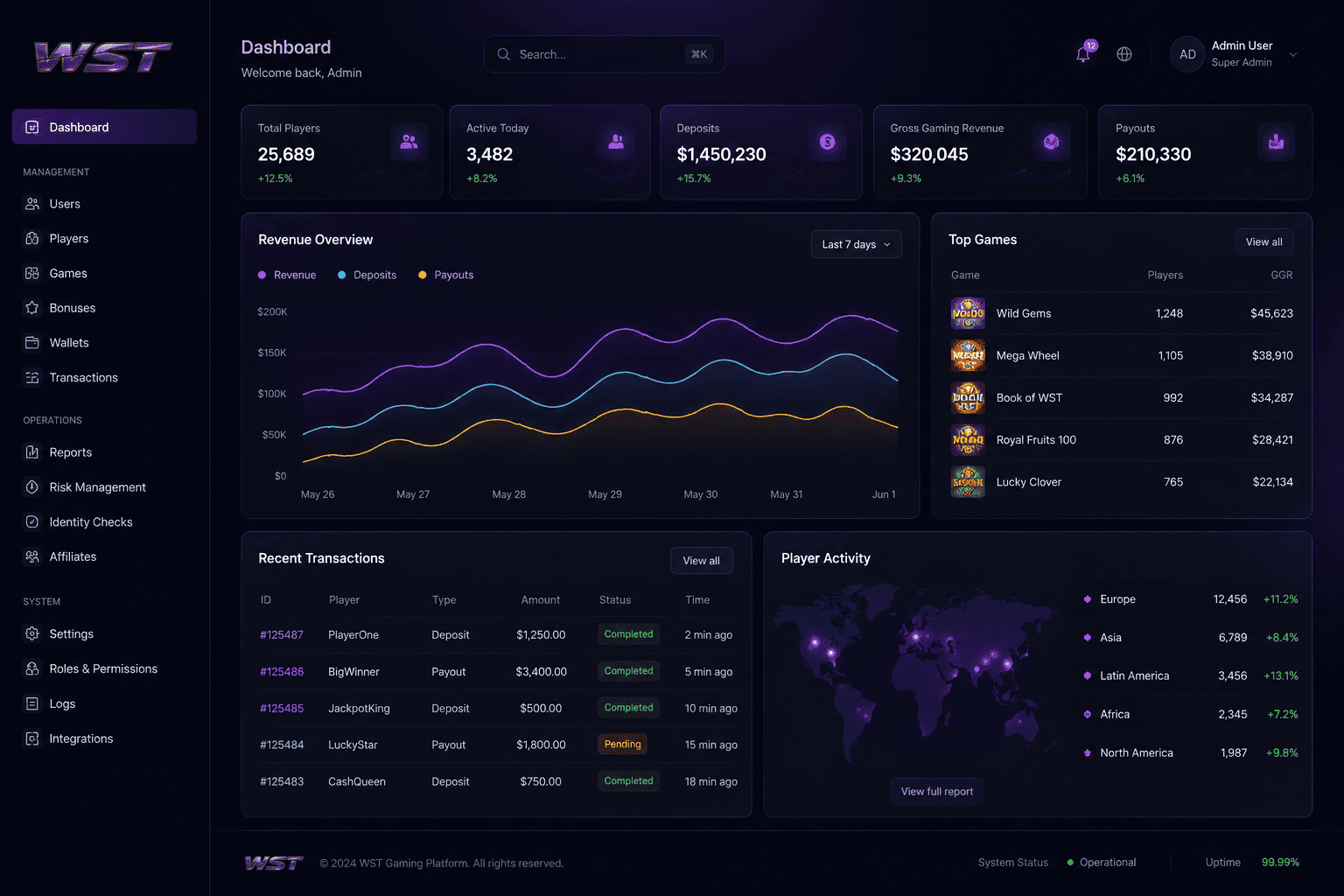Screen dimensions: 1344x896
Task: Open the notifications bell icon
Action: click(1083, 54)
